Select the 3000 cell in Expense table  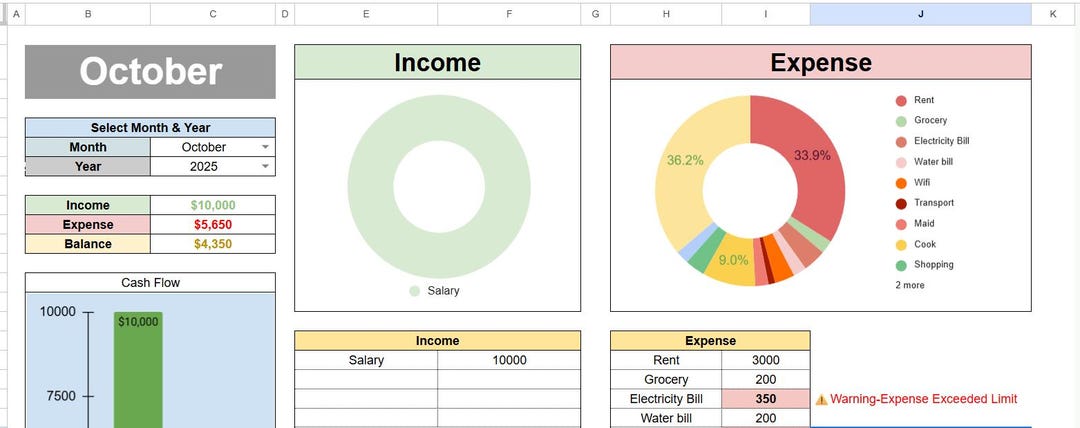[766, 360]
